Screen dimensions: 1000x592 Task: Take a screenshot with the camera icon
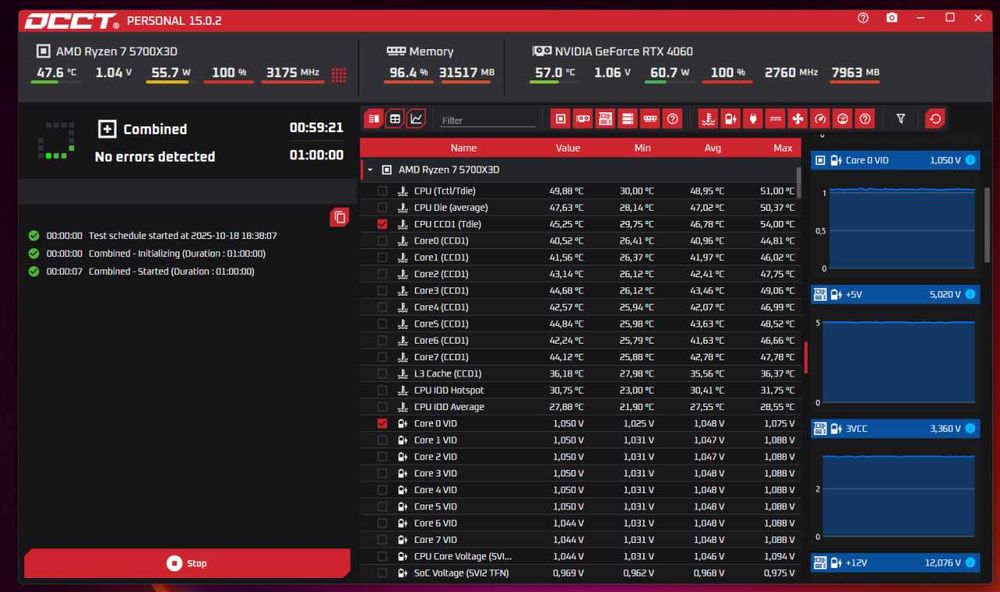pyautogui.click(x=892, y=18)
